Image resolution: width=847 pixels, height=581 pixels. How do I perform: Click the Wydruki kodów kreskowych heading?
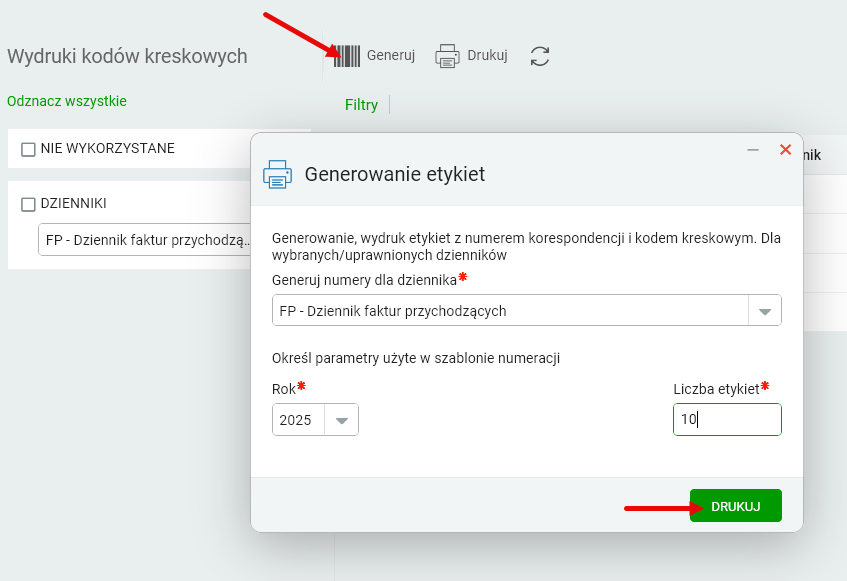click(127, 56)
